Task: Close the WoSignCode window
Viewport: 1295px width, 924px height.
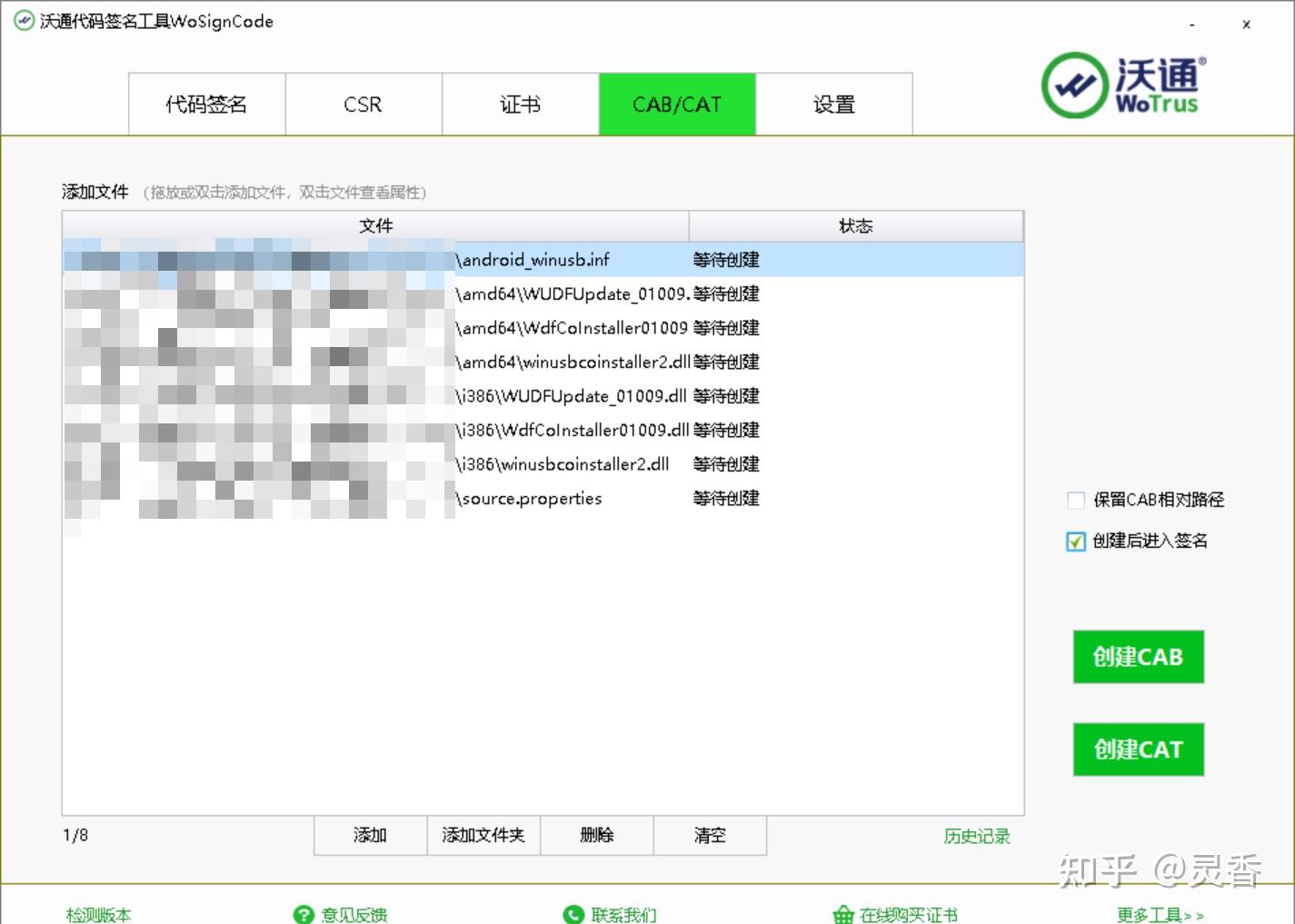Action: click(x=1246, y=25)
